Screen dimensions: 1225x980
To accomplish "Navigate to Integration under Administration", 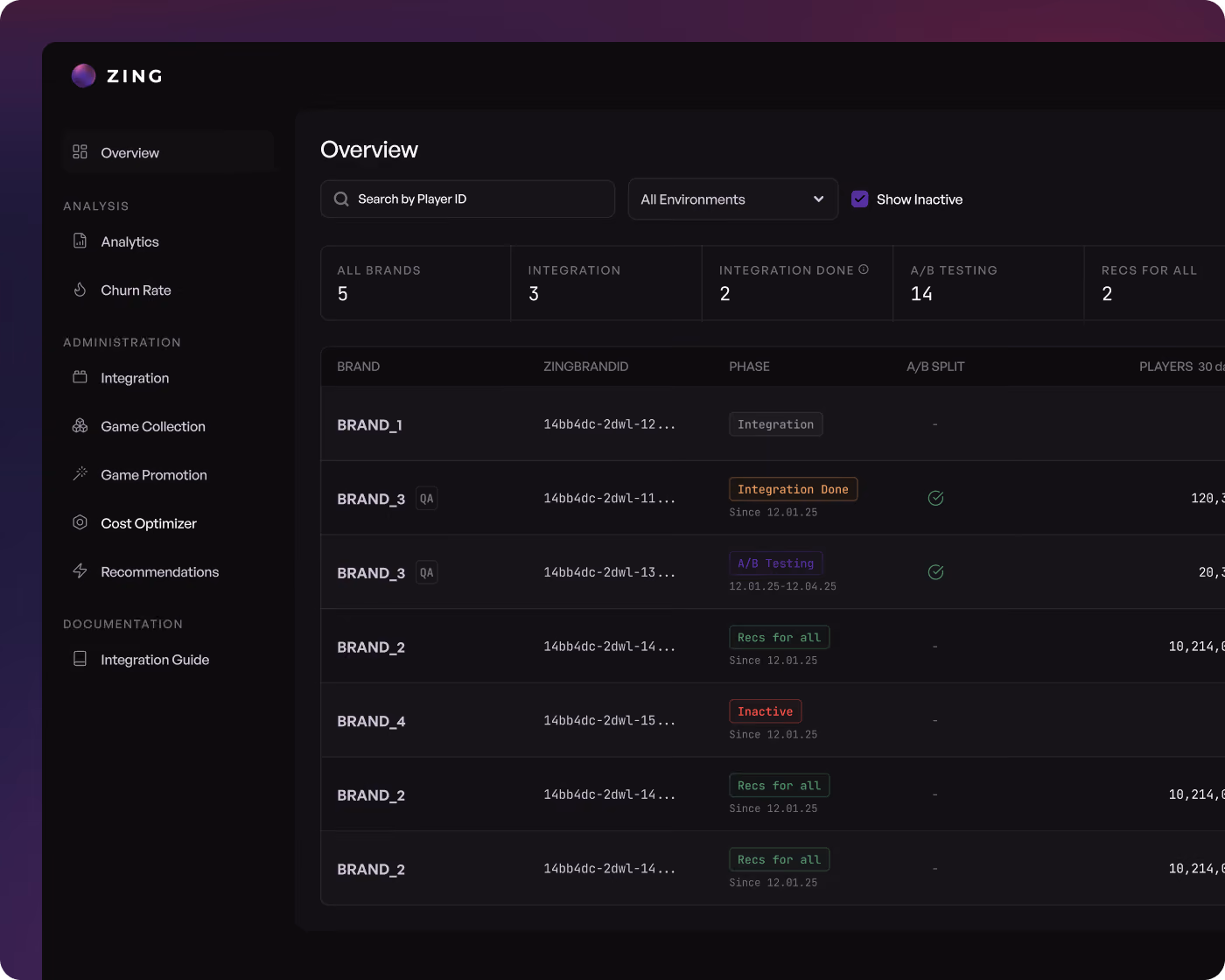I will pyautogui.click(x=135, y=378).
